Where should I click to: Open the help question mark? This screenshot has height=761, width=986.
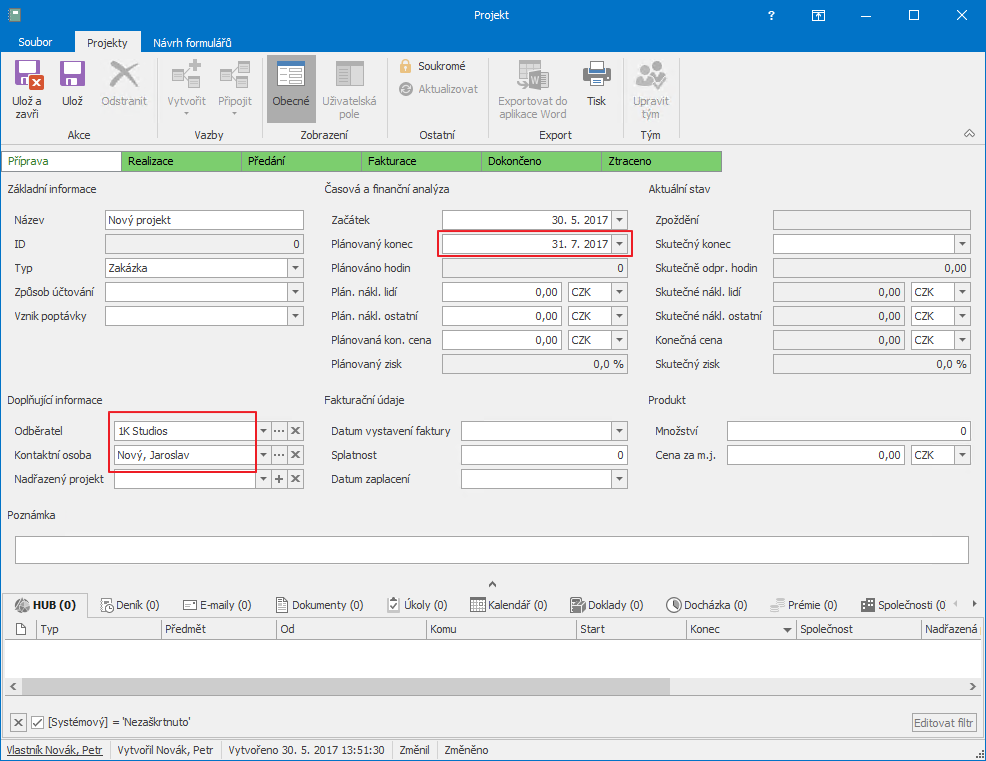pyautogui.click(x=771, y=16)
